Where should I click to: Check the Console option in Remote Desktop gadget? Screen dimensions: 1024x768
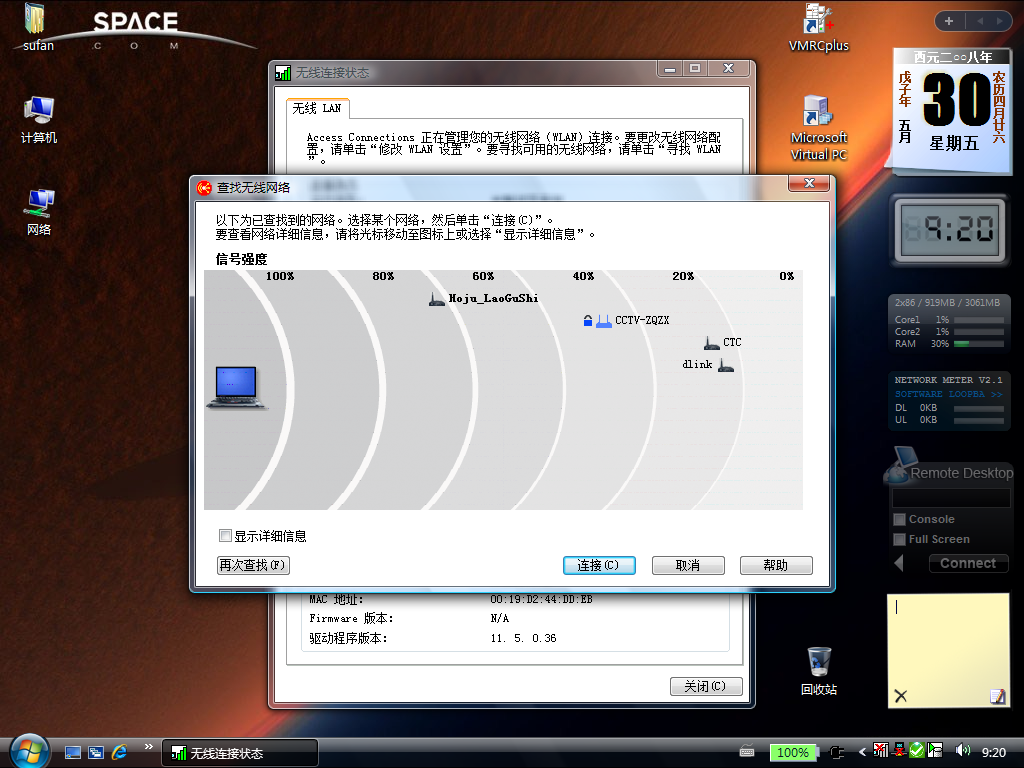(899, 520)
